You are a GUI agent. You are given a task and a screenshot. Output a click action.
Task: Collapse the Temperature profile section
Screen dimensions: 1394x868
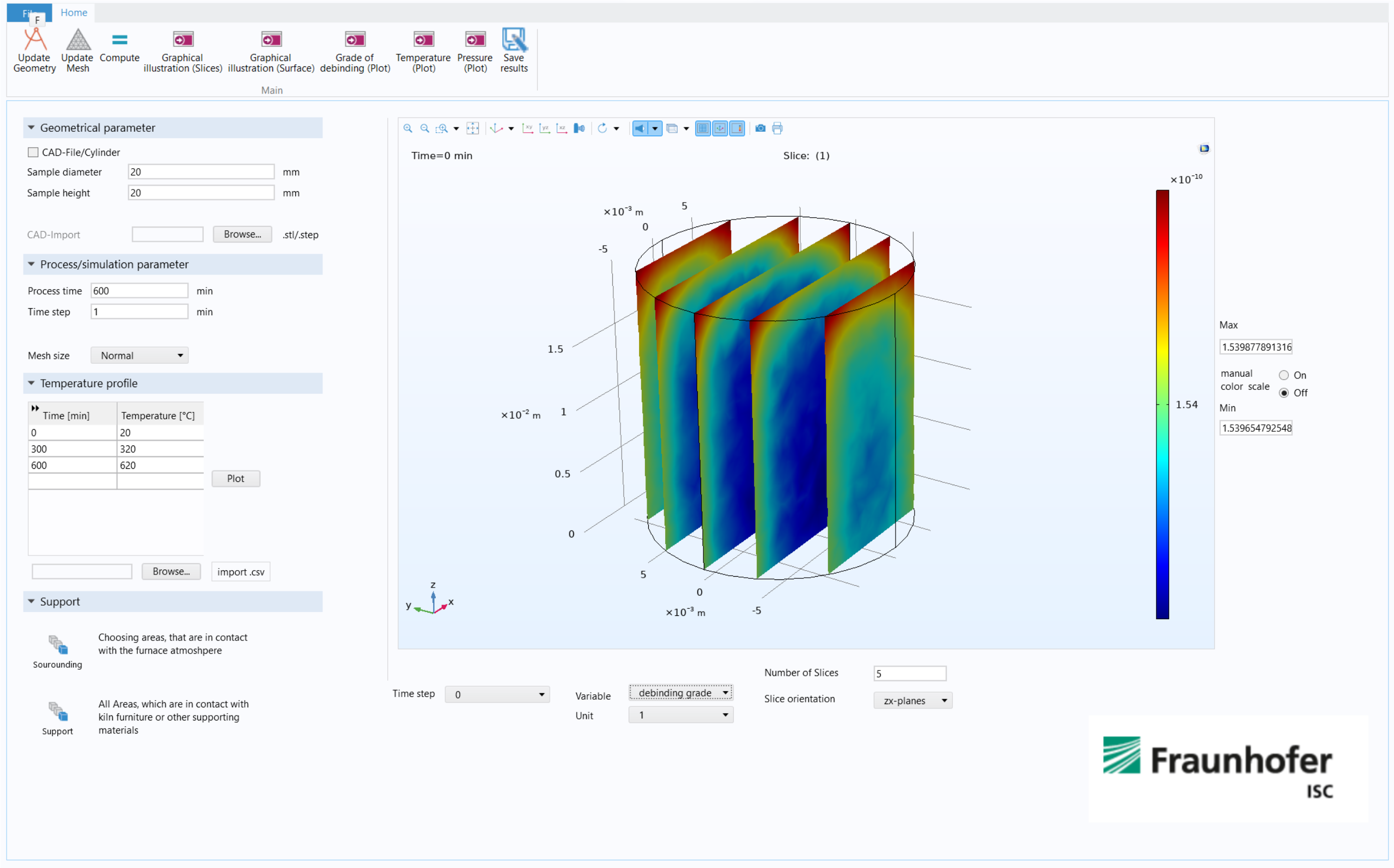pyautogui.click(x=32, y=383)
